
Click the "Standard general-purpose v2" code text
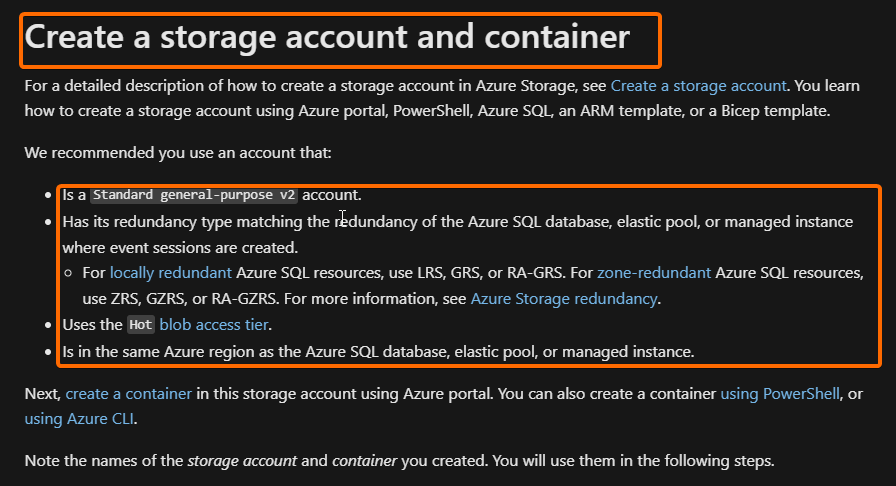coord(194,195)
